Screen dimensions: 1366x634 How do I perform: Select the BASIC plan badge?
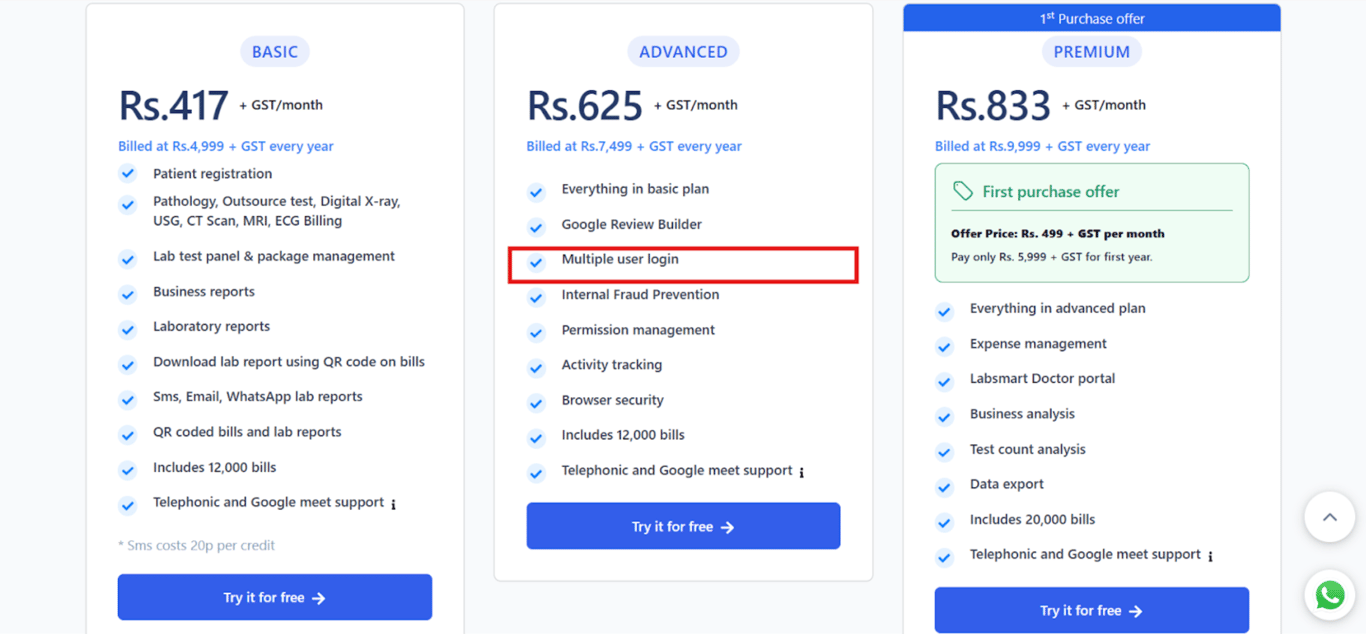(x=275, y=52)
